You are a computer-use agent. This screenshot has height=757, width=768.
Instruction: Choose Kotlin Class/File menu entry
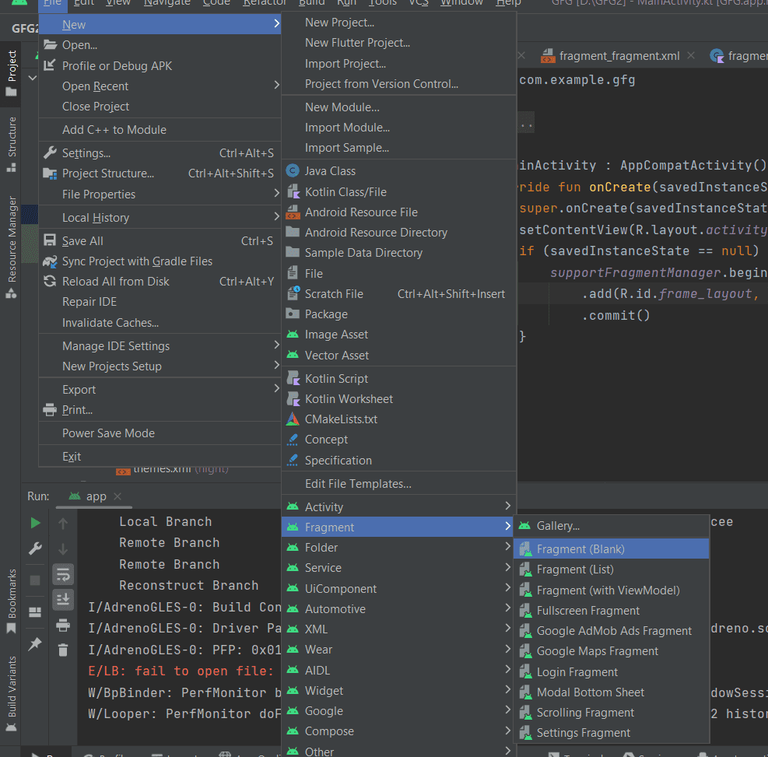pos(345,192)
